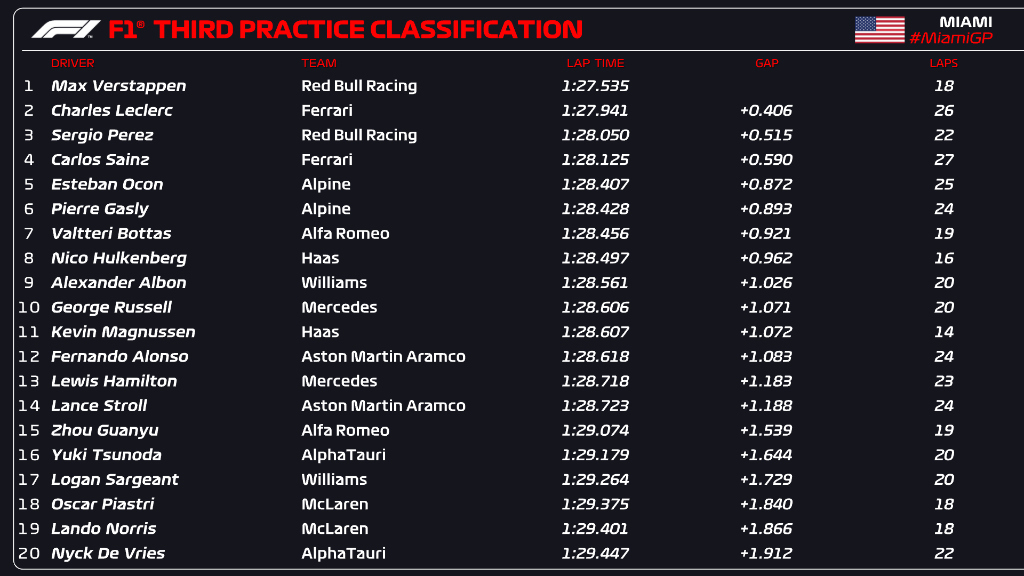Click the +1.912 gap value
This screenshot has height=576, width=1024.
(x=766, y=553)
